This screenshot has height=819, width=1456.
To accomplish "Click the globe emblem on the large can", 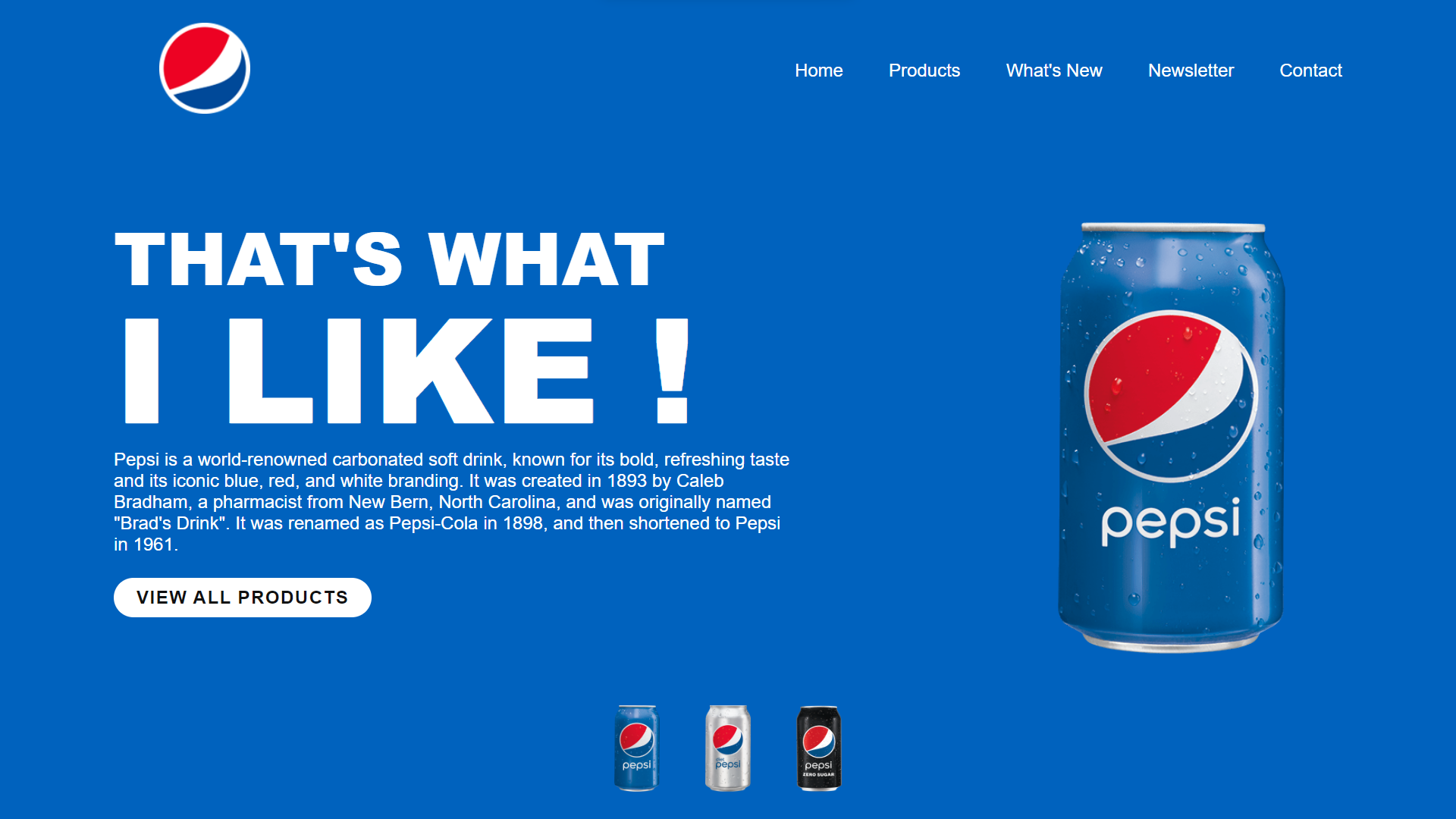I will point(1171,396).
